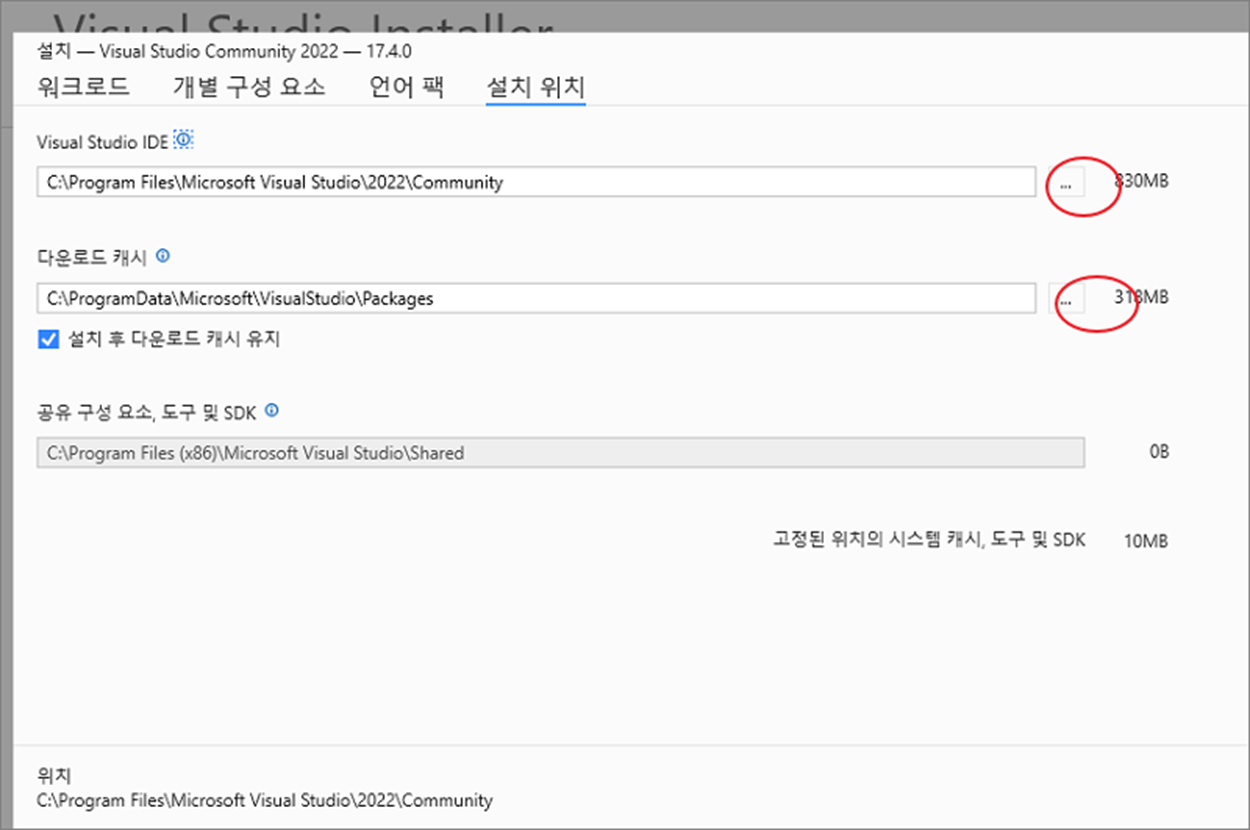Click the disabled Shared components path field
The image size is (1250, 830).
point(560,453)
